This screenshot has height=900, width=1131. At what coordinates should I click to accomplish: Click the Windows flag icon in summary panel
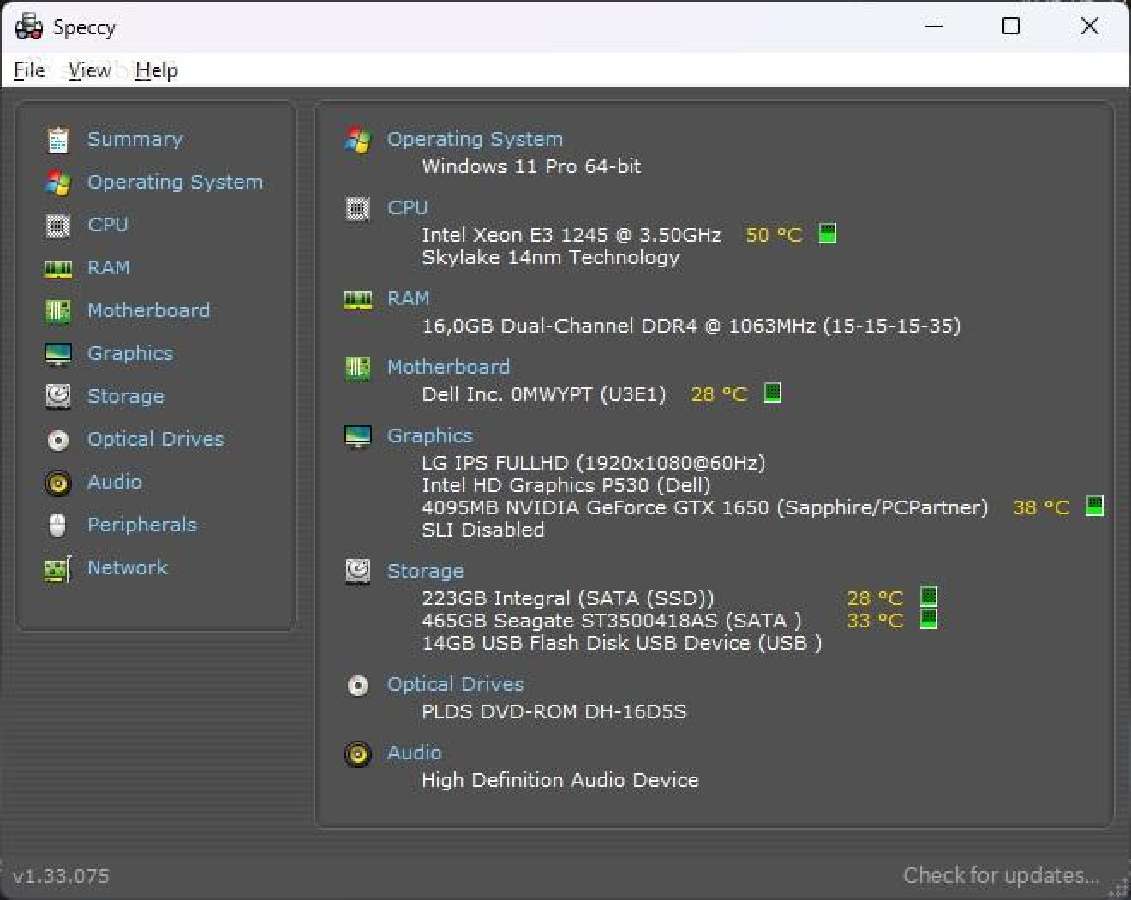click(x=358, y=140)
